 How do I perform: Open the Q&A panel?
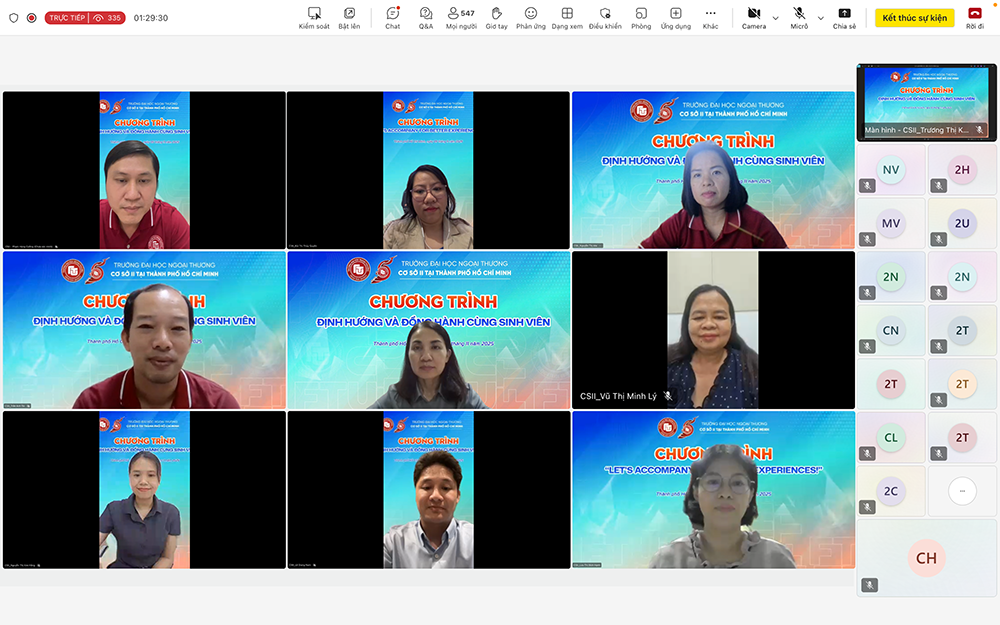(426, 17)
